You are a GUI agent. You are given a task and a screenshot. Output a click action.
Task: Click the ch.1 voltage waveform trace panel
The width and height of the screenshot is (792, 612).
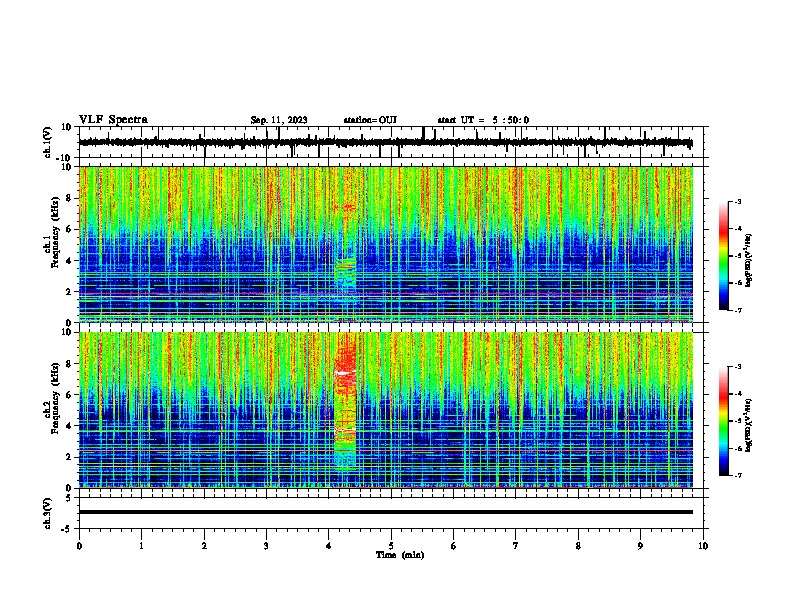(393, 142)
